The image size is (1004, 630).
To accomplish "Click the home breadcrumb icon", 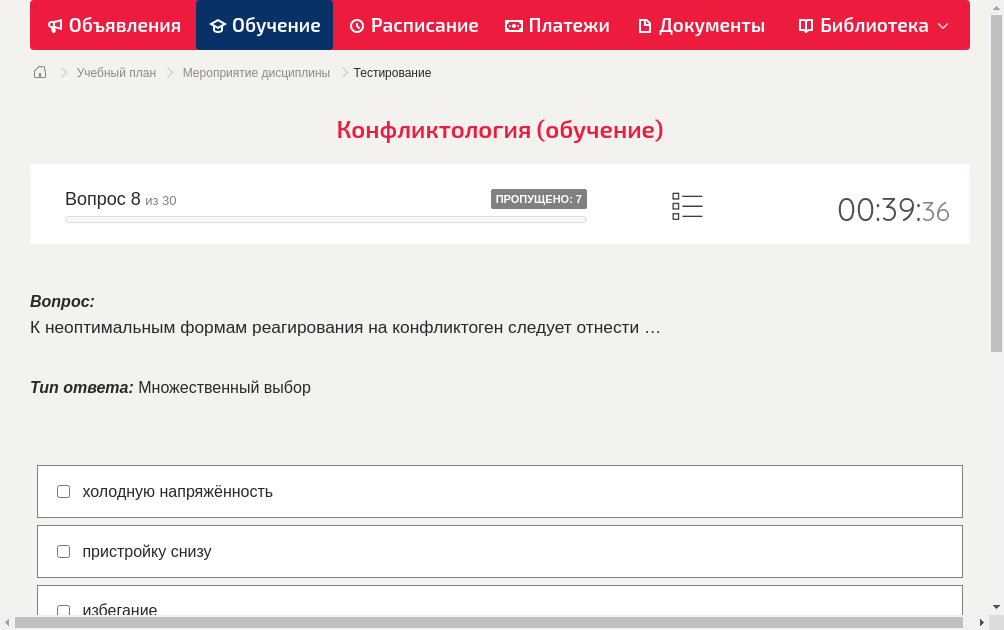I will [x=39, y=72].
